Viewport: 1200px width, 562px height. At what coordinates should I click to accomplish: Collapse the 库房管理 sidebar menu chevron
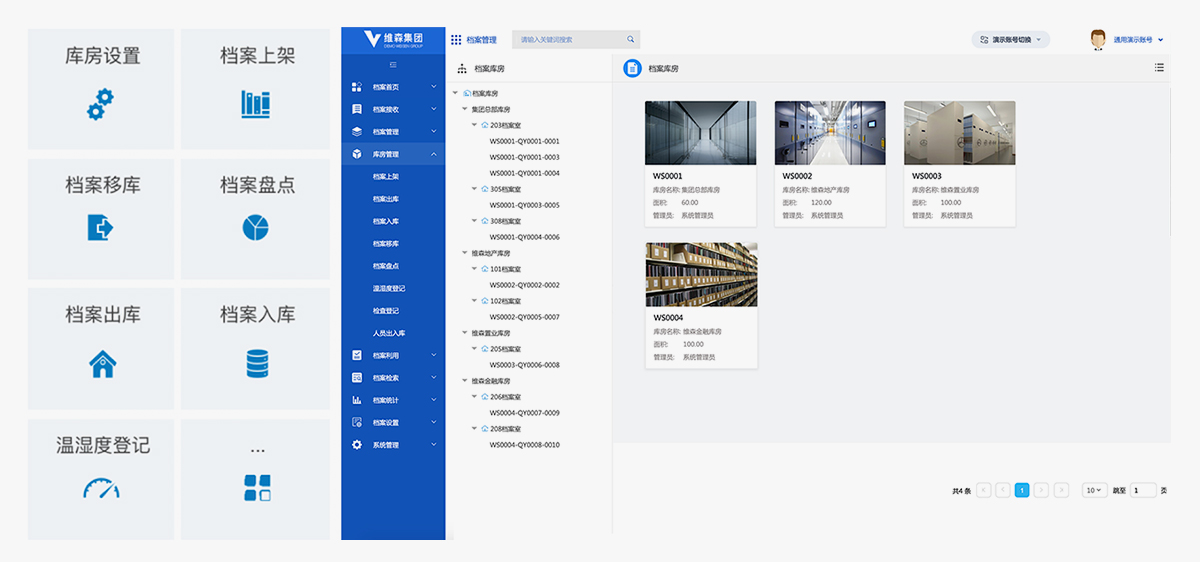[x=434, y=154]
